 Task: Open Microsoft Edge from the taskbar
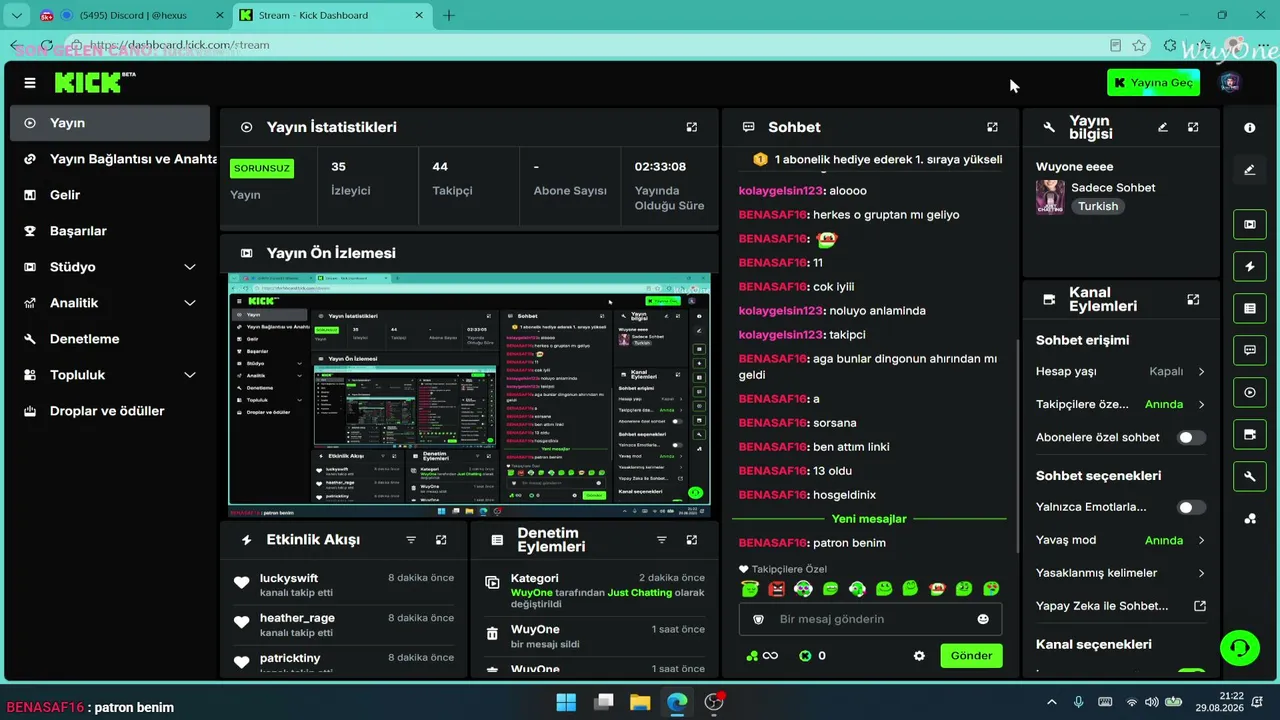677,702
